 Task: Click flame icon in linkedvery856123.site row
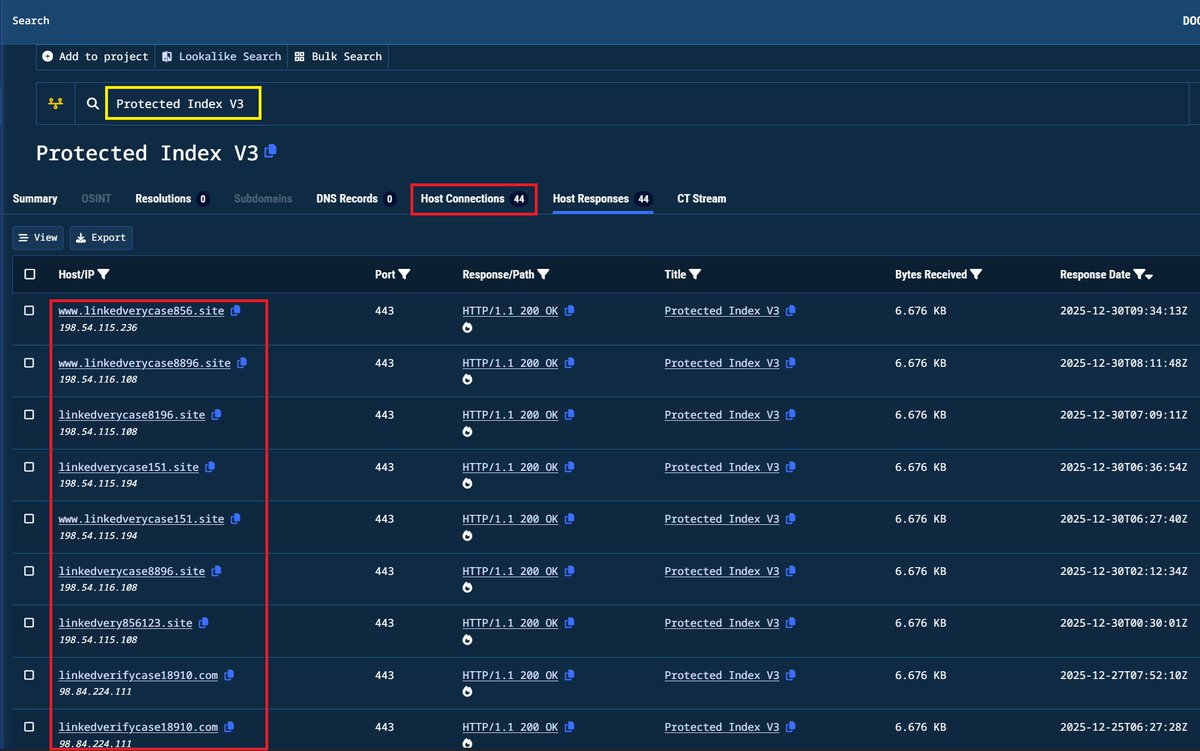(x=467, y=640)
